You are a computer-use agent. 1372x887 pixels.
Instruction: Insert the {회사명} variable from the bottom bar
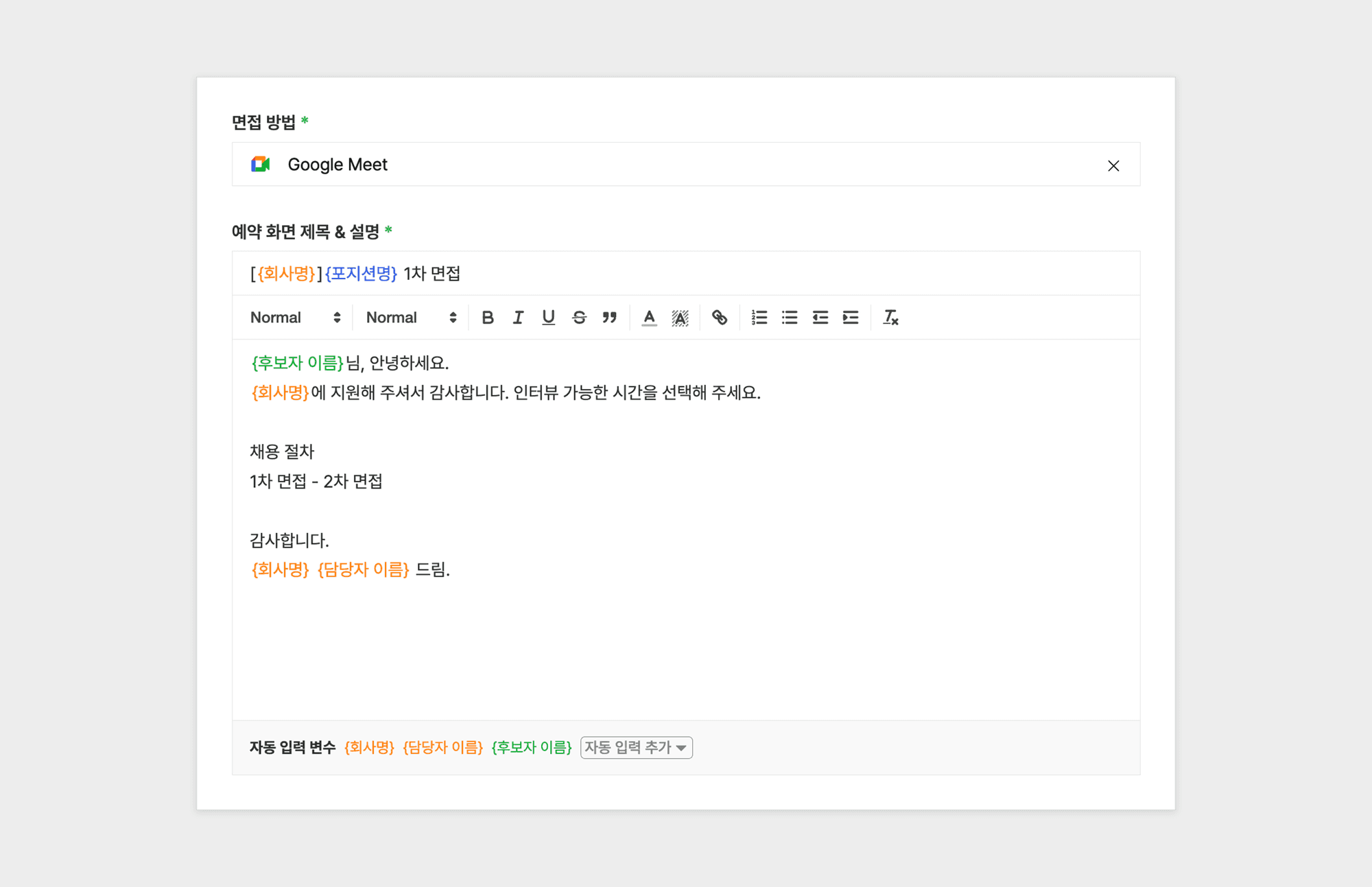click(369, 747)
